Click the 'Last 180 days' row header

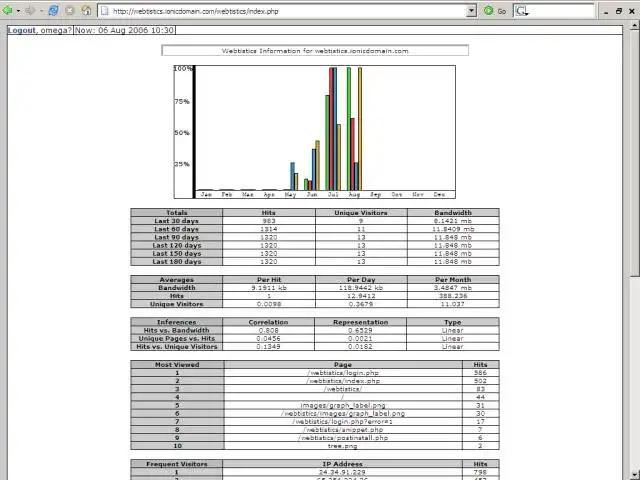[x=176, y=262]
